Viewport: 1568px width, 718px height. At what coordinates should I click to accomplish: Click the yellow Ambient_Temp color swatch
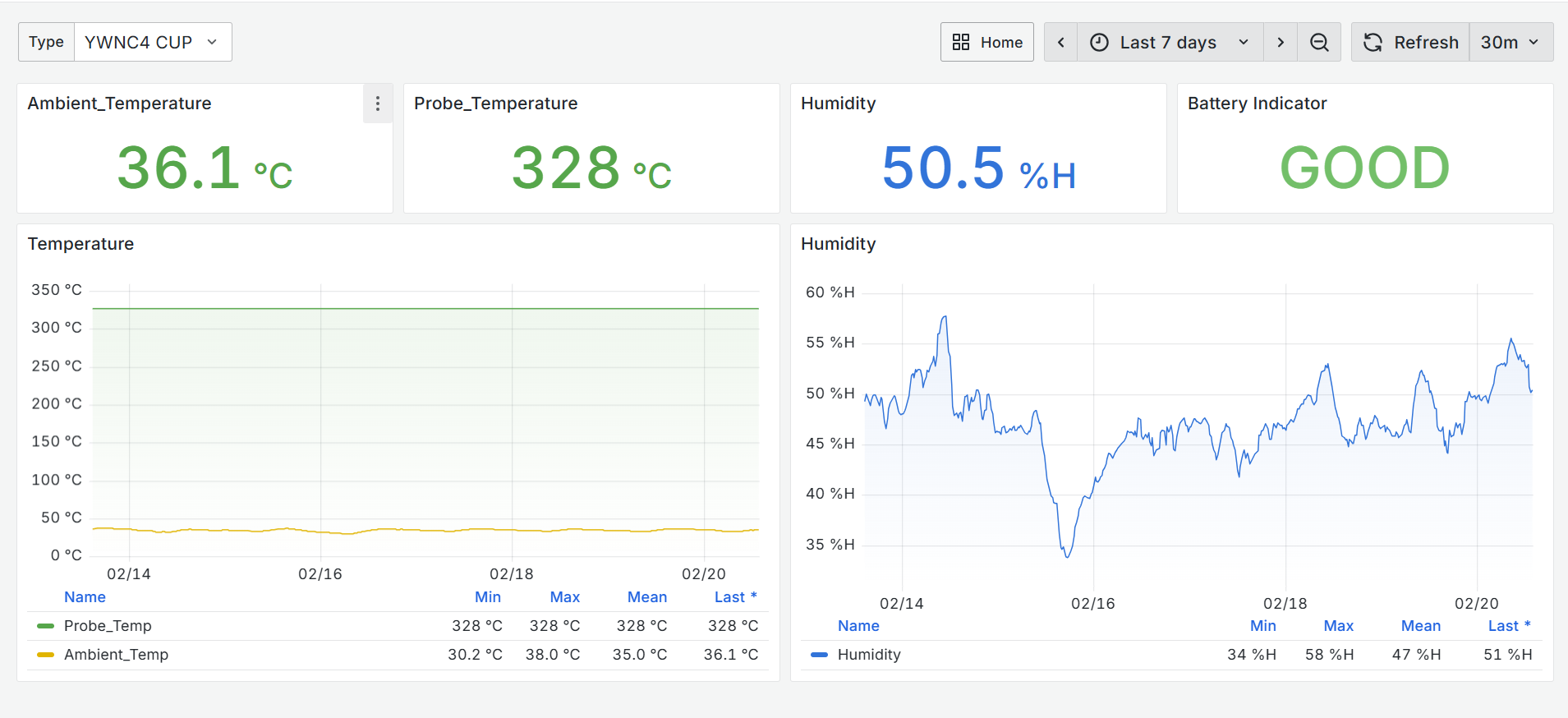point(46,655)
